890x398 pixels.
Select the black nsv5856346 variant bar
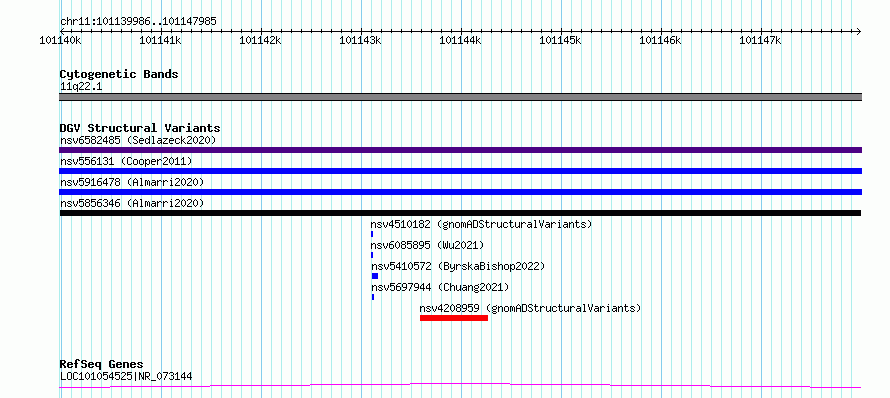tap(460, 213)
